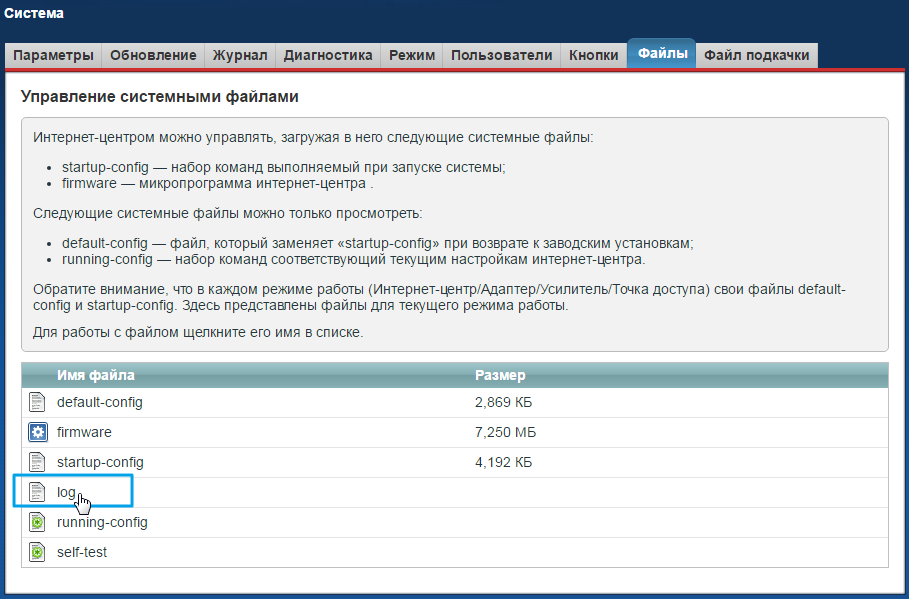This screenshot has width=909, height=599.
Task: Click the running-config green file icon
Action: click(x=37, y=522)
